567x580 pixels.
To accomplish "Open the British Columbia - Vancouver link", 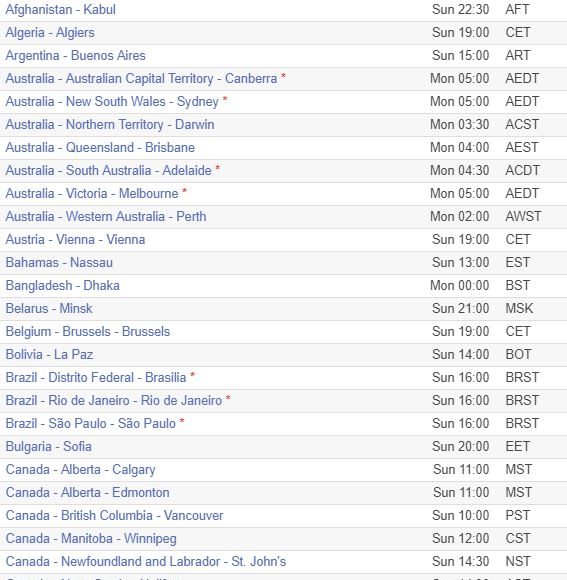I will (x=115, y=515).
